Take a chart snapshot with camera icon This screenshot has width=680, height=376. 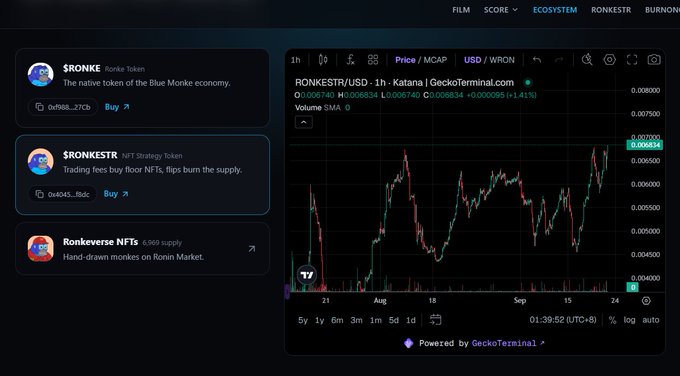pos(654,59)
